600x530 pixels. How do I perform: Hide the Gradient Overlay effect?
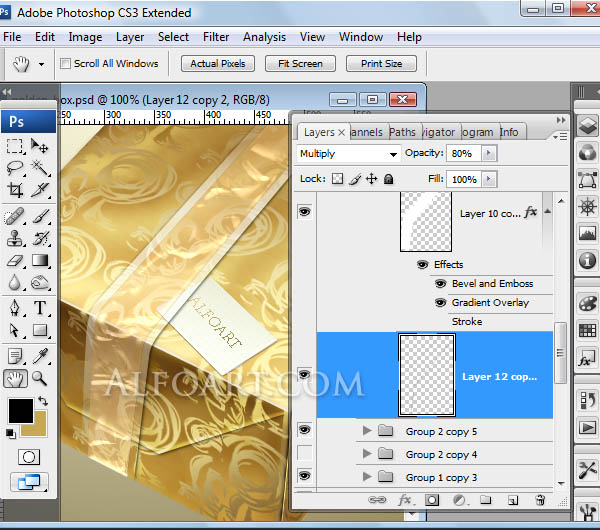[440, 303]
